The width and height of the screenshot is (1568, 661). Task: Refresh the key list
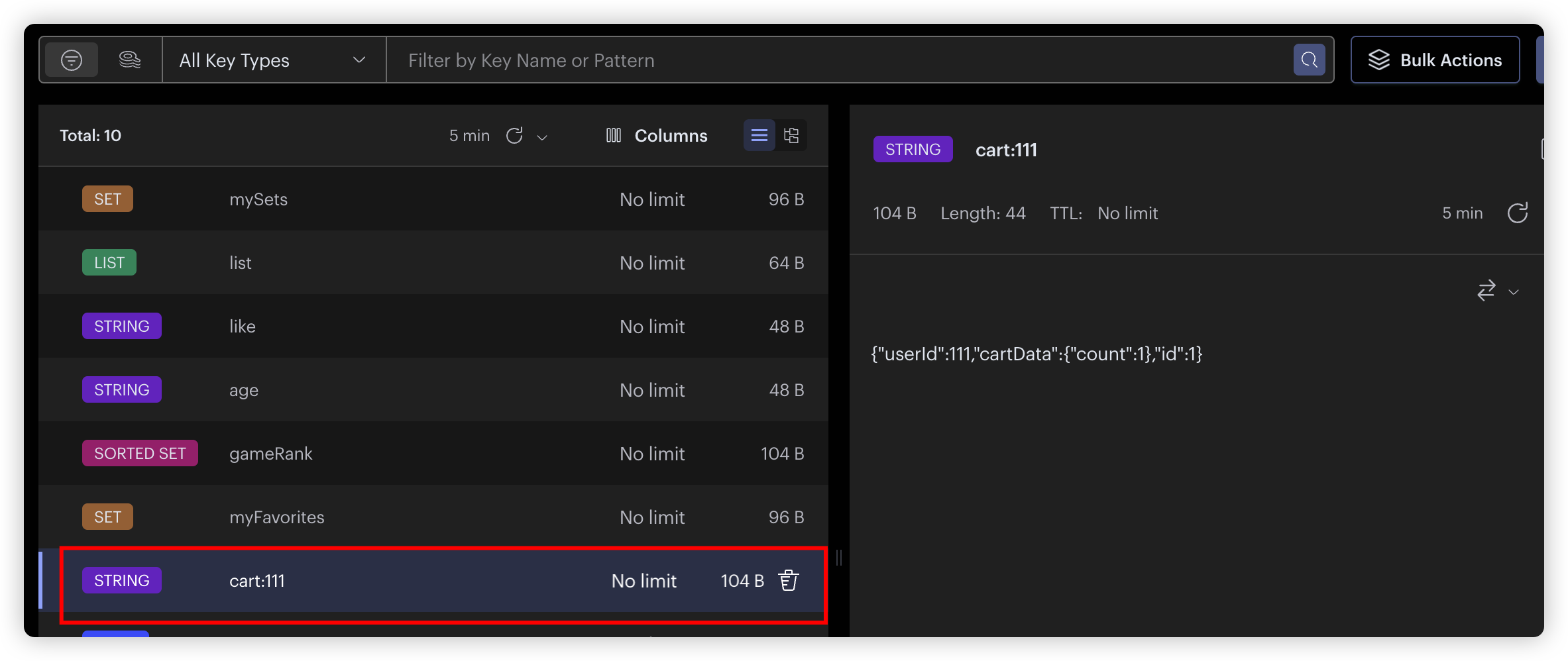(x=514, y=136)
